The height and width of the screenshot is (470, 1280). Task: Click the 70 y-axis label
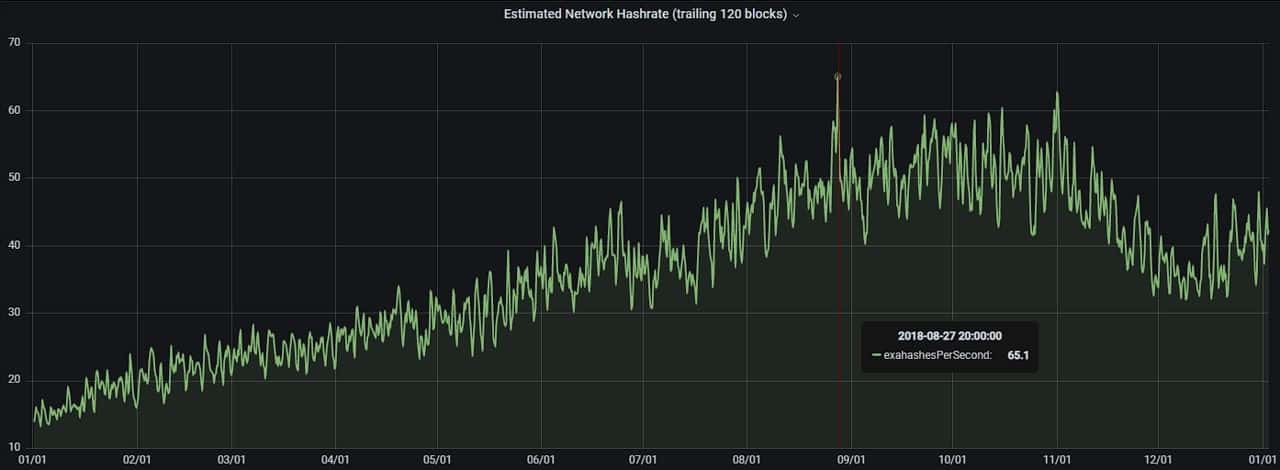click(x=12, y=43)
